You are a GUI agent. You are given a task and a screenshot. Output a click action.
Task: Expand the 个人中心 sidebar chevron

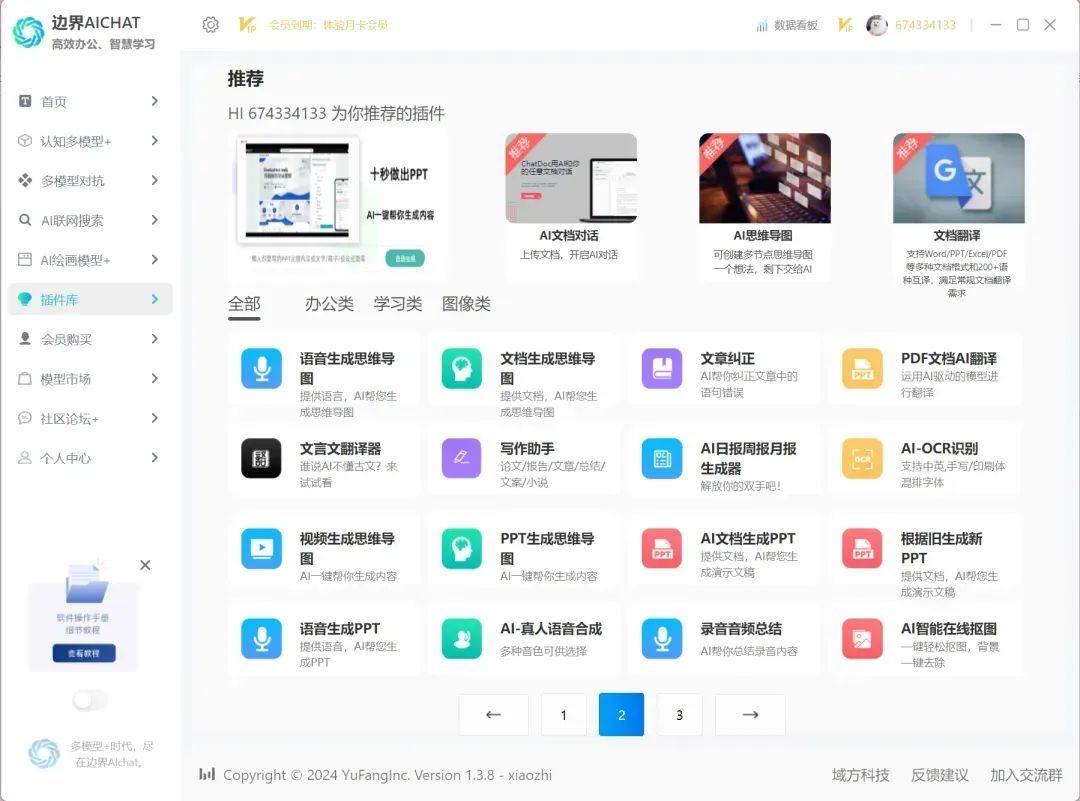(x=154, y=458)
